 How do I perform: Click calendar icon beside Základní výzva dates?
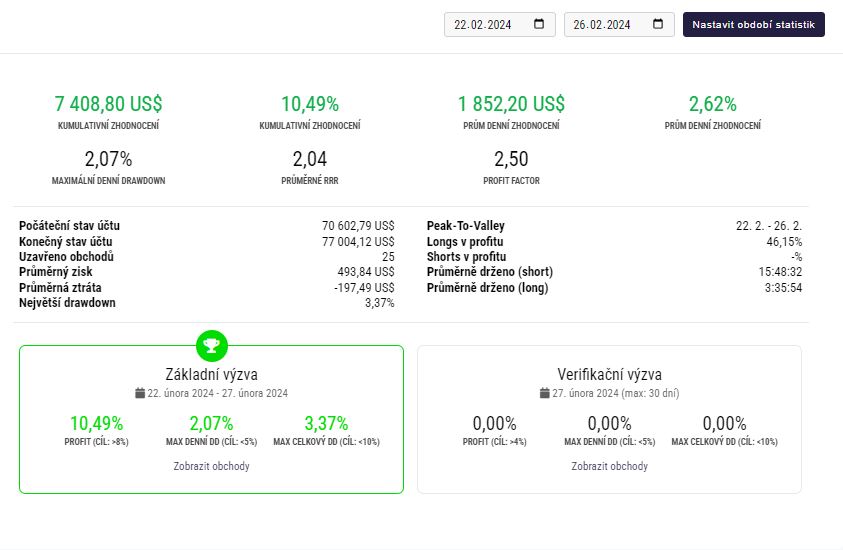140,393
